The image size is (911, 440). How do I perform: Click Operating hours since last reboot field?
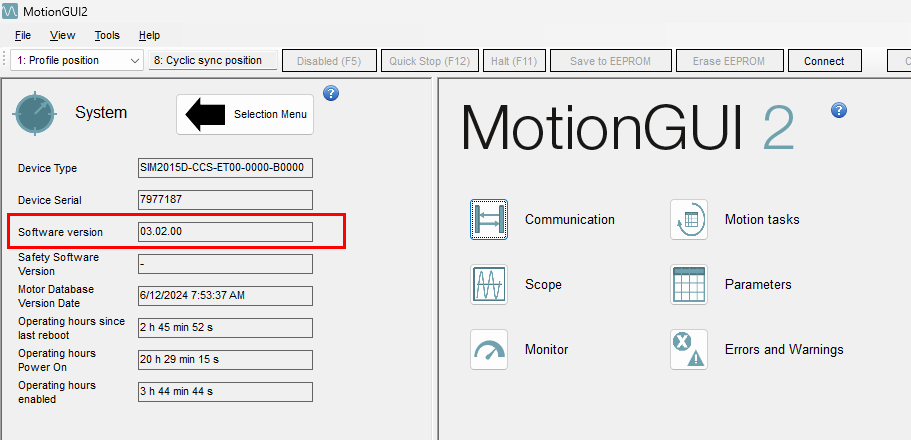[225, 328]
